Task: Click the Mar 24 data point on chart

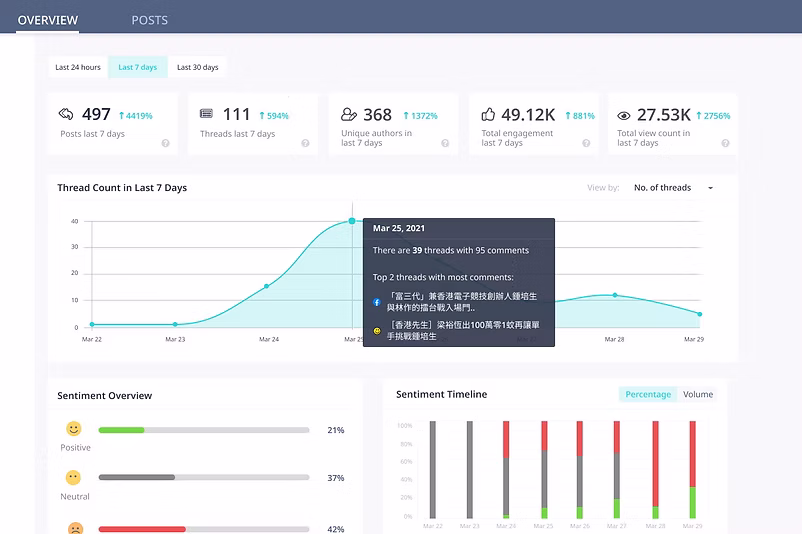Action: click(x=266, y=286)
